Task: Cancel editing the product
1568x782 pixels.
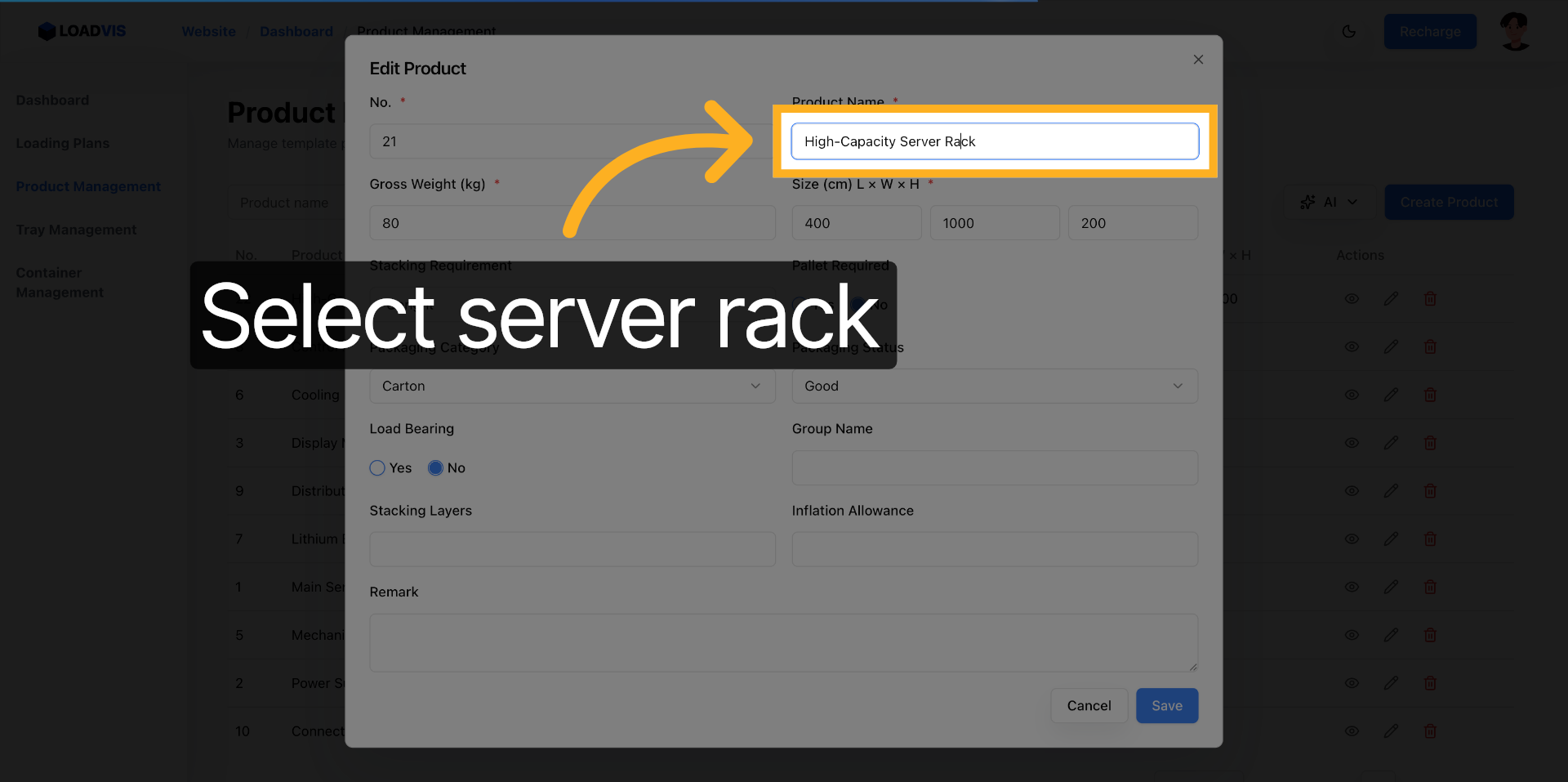Action: (1089, 705)
